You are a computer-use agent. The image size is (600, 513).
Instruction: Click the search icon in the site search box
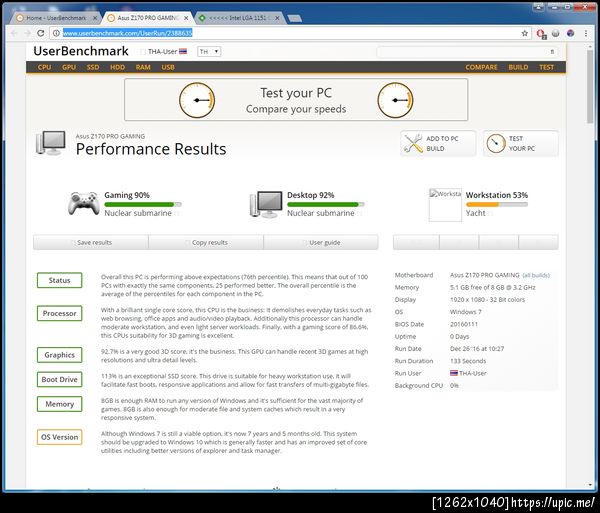552,52
